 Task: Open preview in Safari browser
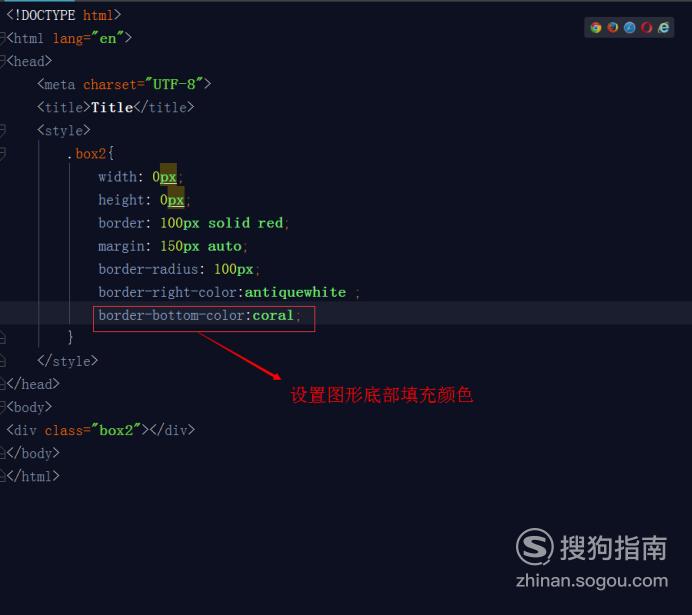[x=630, y=27]
